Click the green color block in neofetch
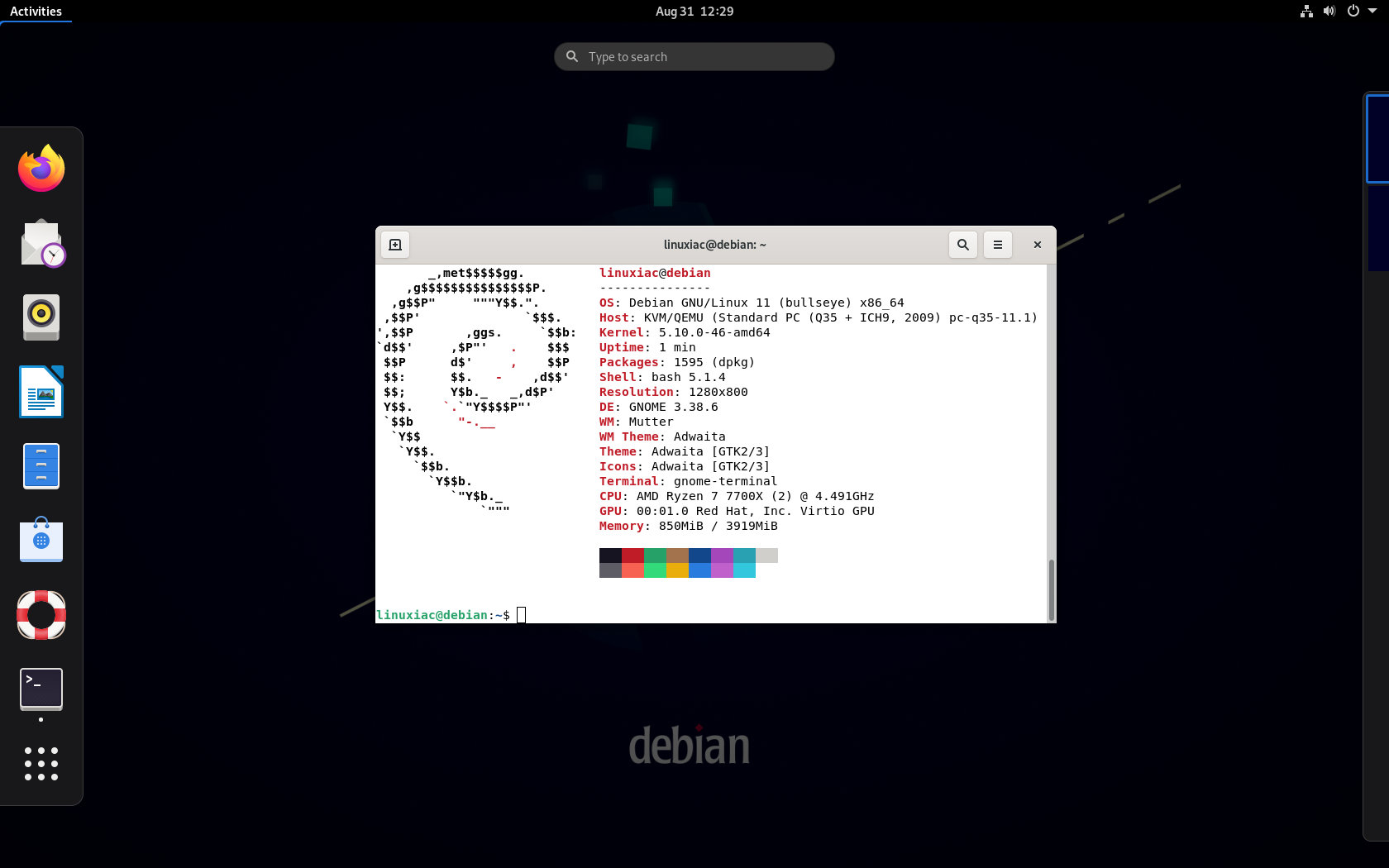Screen dimensions: 1389x868 (x=655, y=556)
